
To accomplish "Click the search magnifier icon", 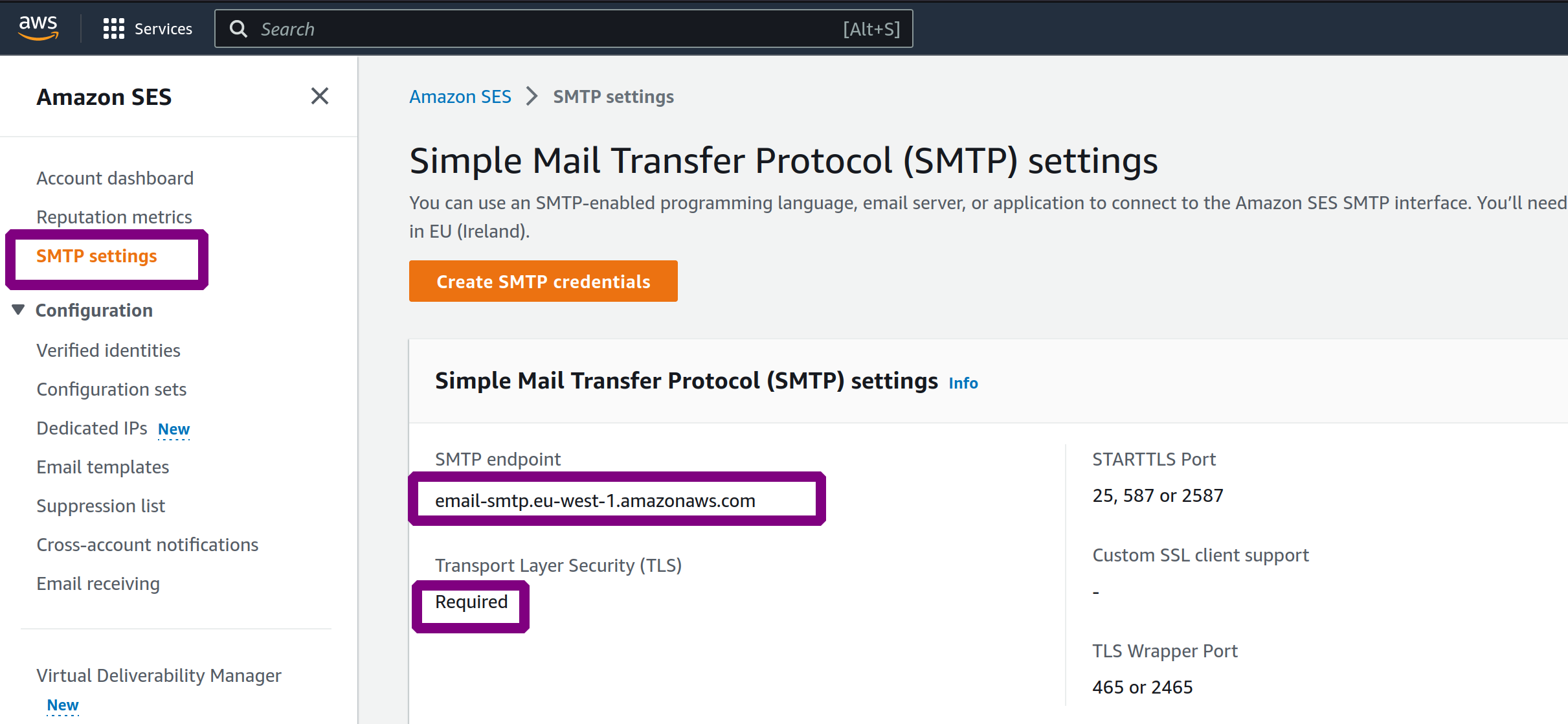I will (x=238, y=28).
